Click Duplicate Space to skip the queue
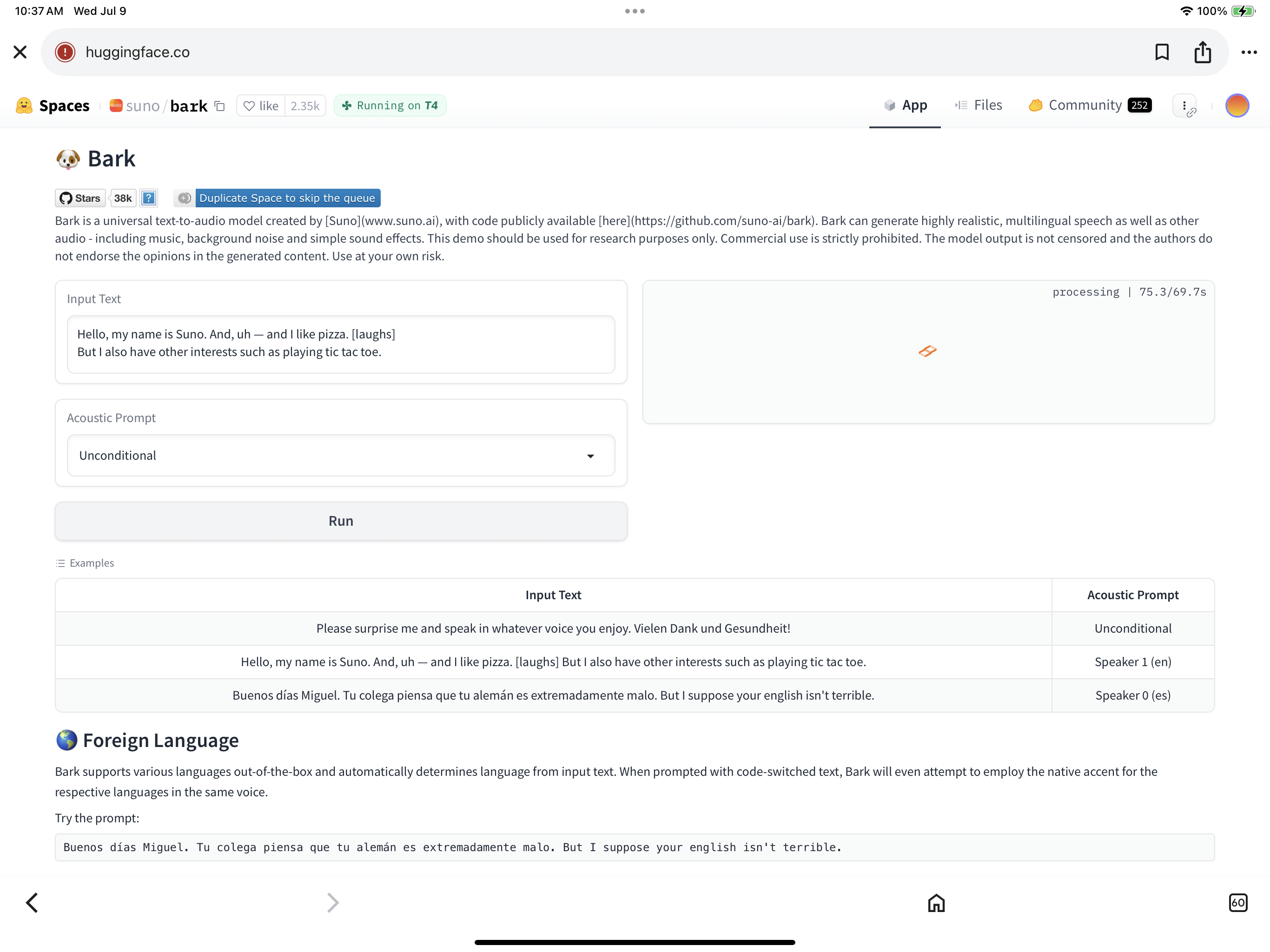Screen dimensions: 1270x952 (278, 198)
